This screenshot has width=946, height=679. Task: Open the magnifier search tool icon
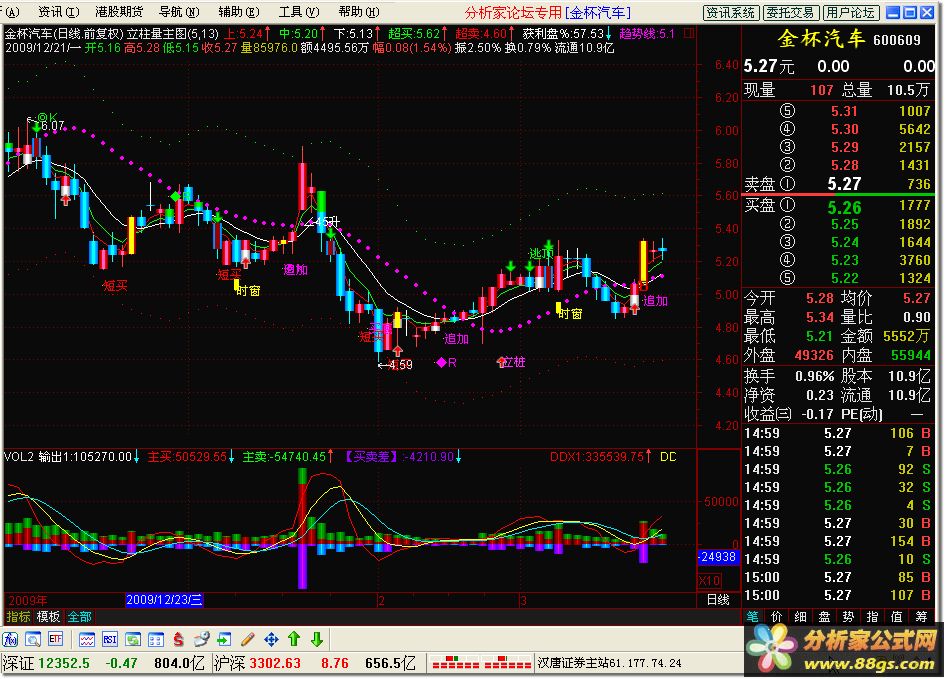(x=33, y=639)
